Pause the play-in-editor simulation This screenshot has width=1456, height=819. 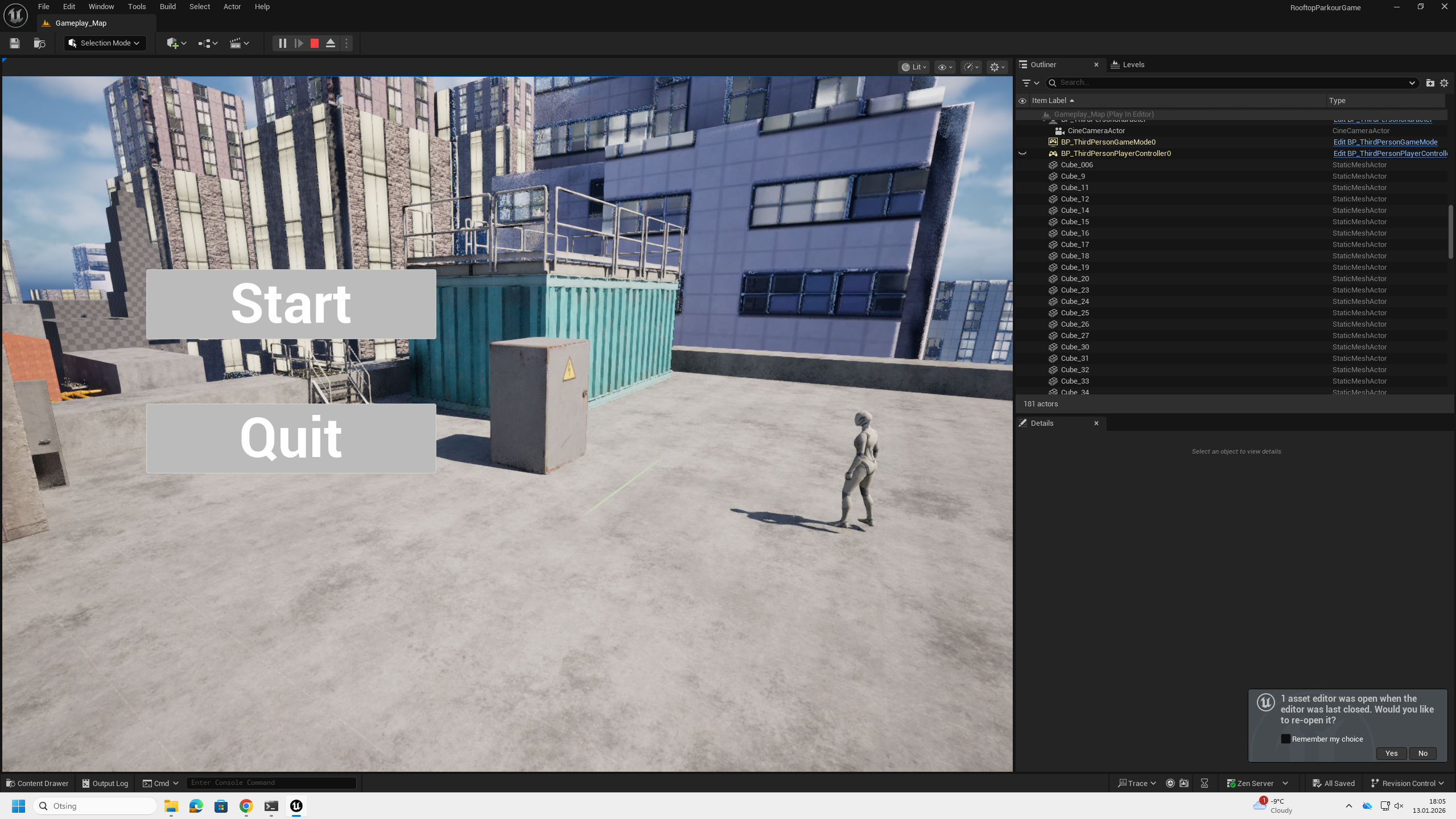point(282,43)
